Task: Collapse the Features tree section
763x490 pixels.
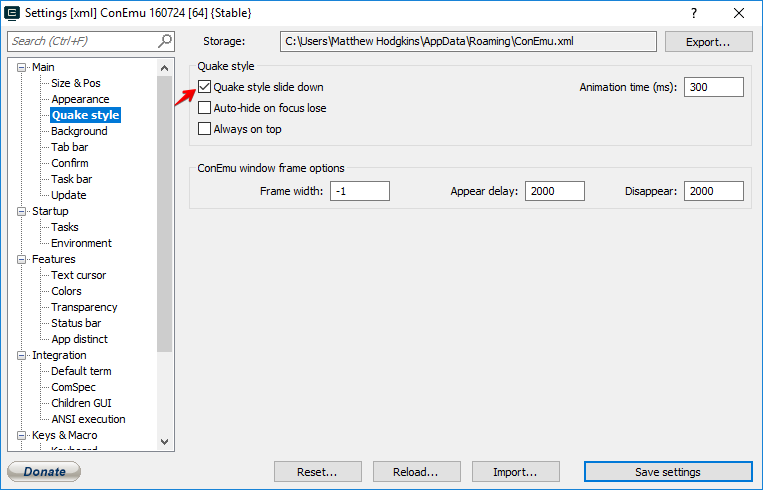Action: click(x=22, y=259)
